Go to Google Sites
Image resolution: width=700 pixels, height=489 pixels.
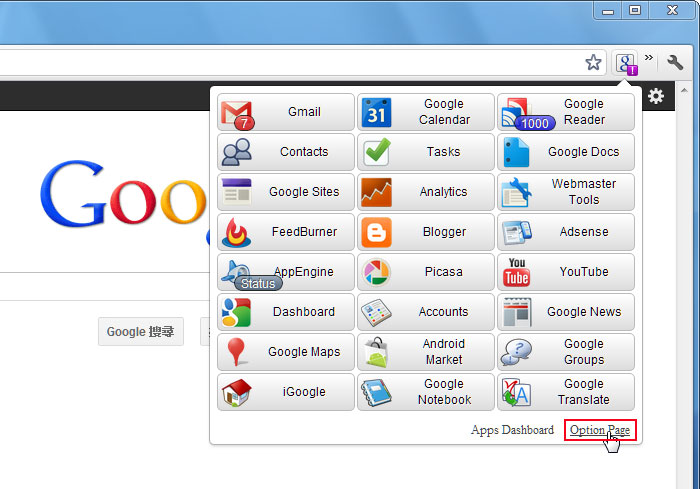(x=286, y=192)
